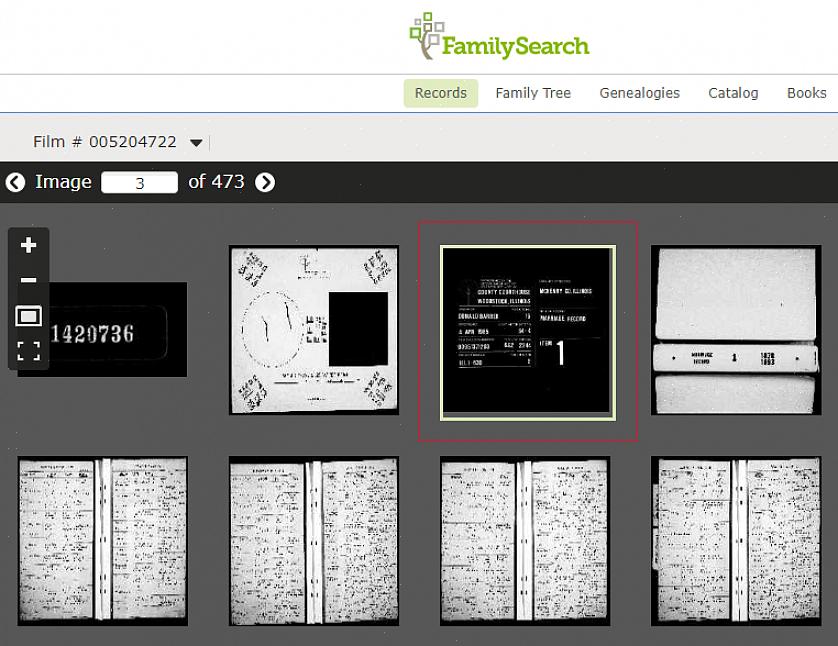Viewport: 838px width, 646px height.
Task: Enter full screen viewer mode
Action: [x=29, y=351]
